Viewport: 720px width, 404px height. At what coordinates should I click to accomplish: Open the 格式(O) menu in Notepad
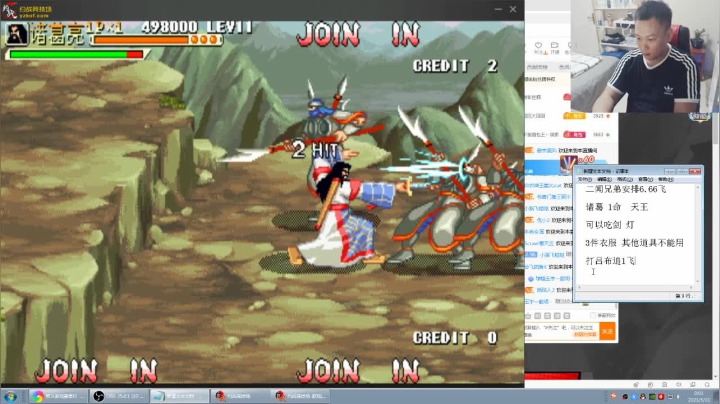pos(624,179)
